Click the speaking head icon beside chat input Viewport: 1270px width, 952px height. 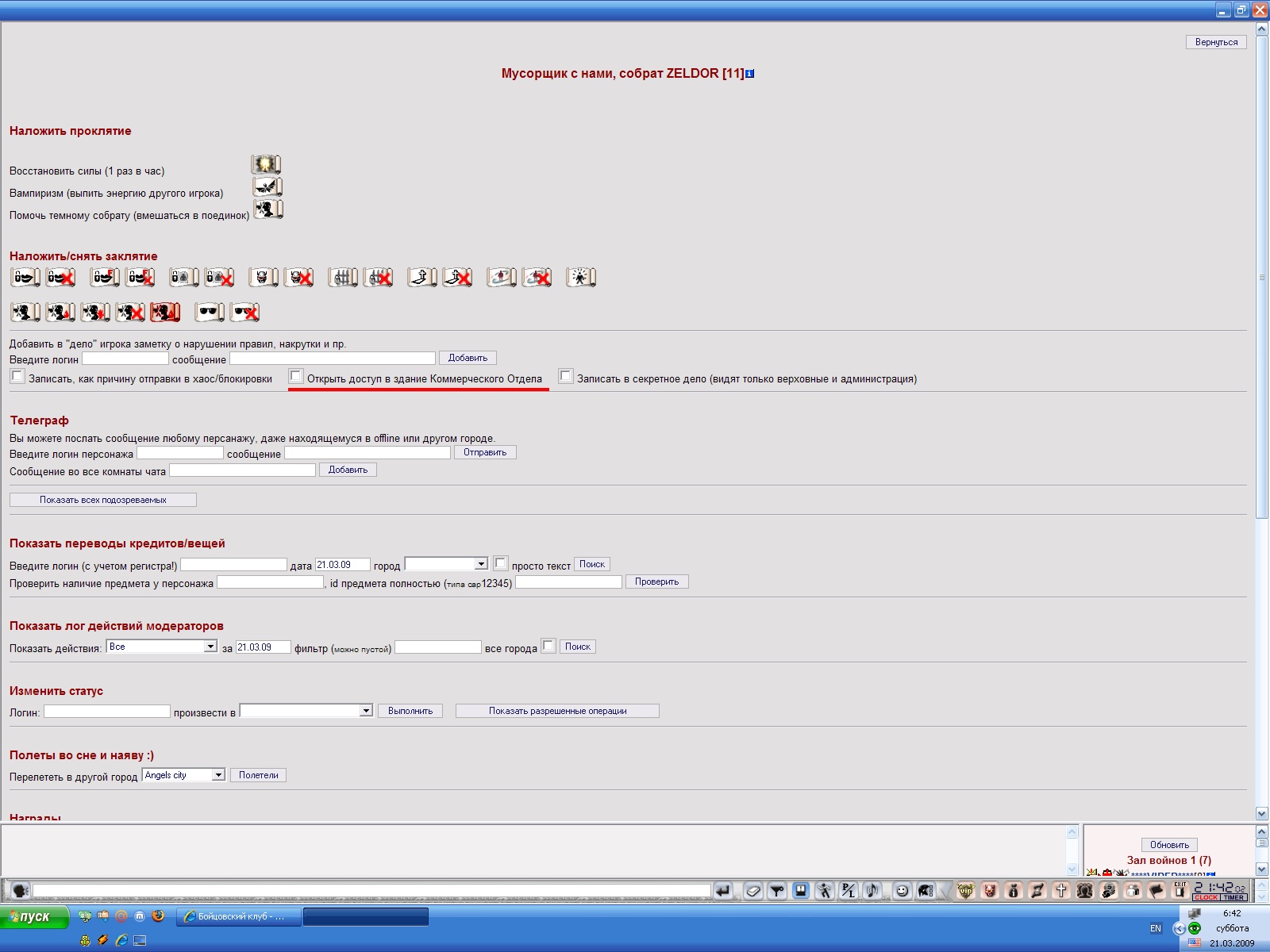(20, 891)
